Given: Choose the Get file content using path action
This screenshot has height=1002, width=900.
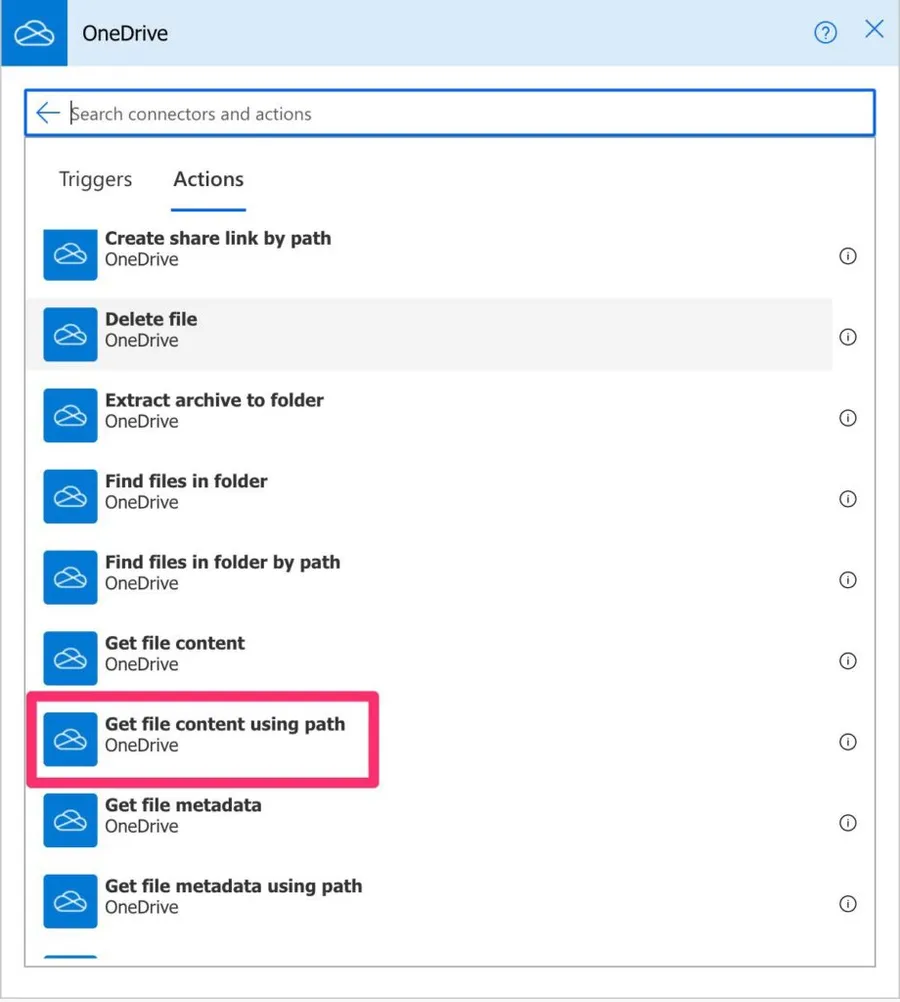Looking at the screenshot, I should point(225,734).
